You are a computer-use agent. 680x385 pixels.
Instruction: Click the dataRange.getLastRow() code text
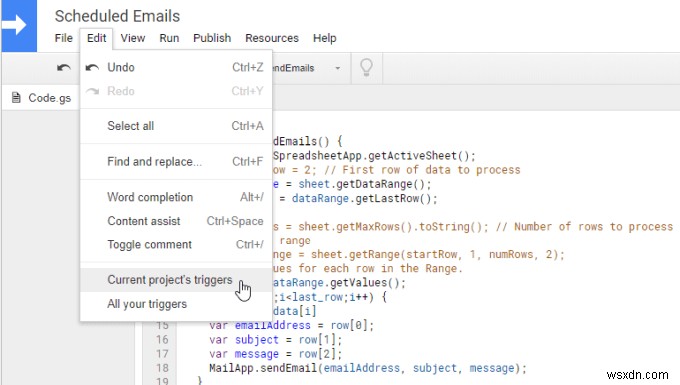[x=365, y=199]
